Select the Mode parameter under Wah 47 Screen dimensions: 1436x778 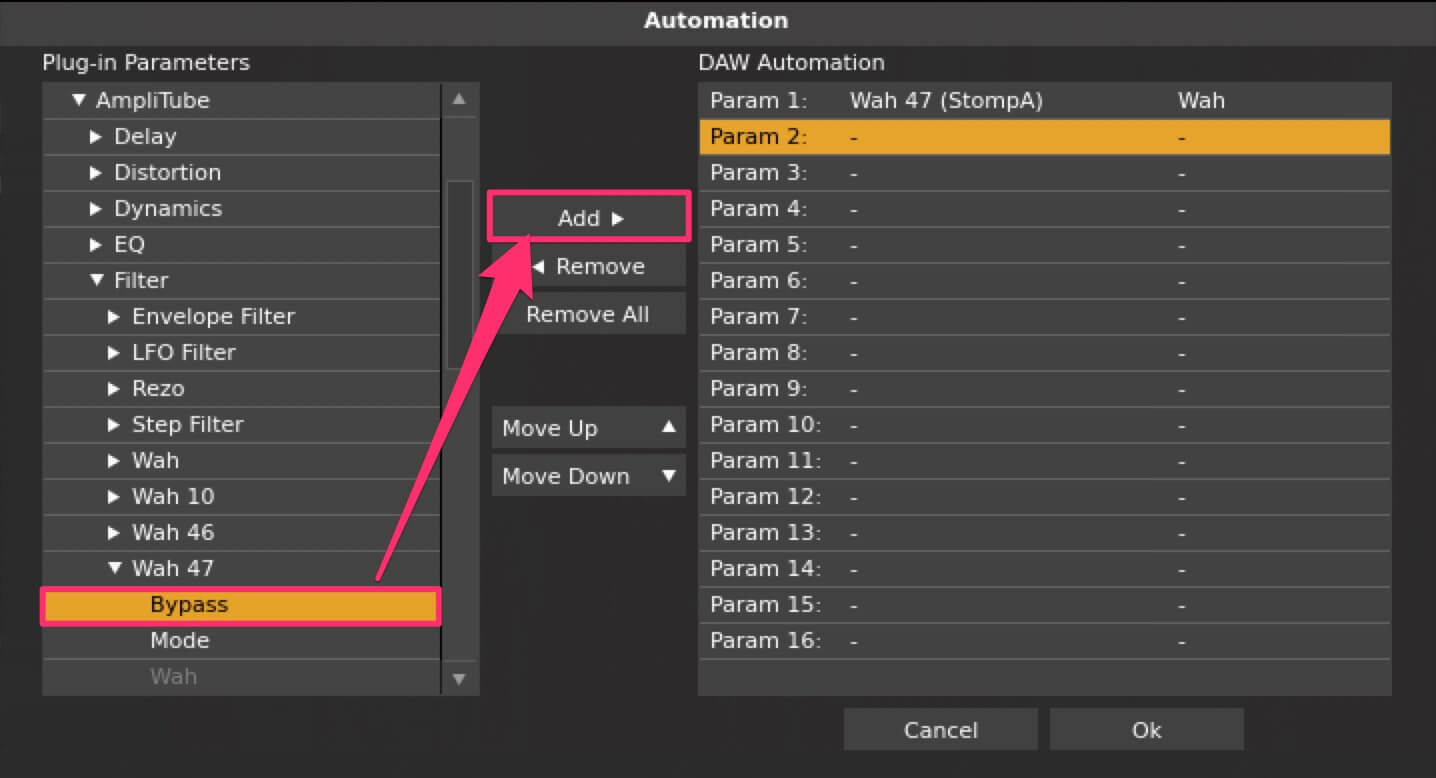[180, 640]
